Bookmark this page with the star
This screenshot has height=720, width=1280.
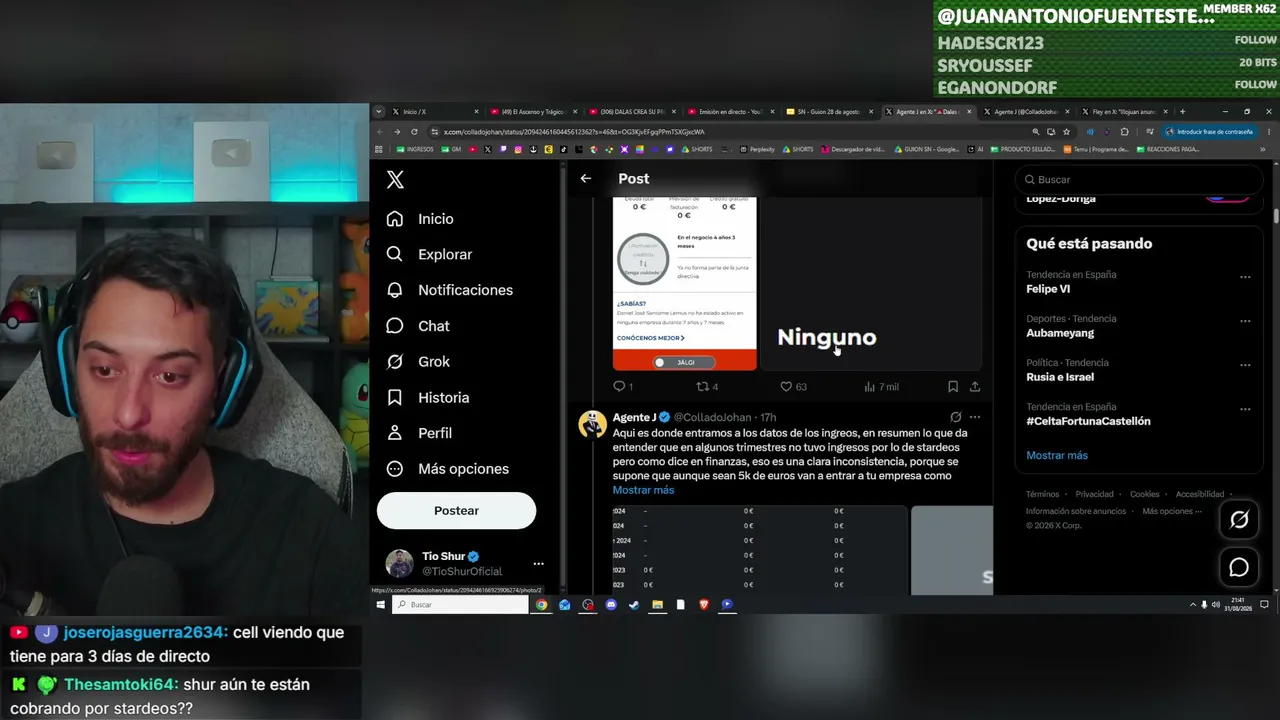[1066, 132]
